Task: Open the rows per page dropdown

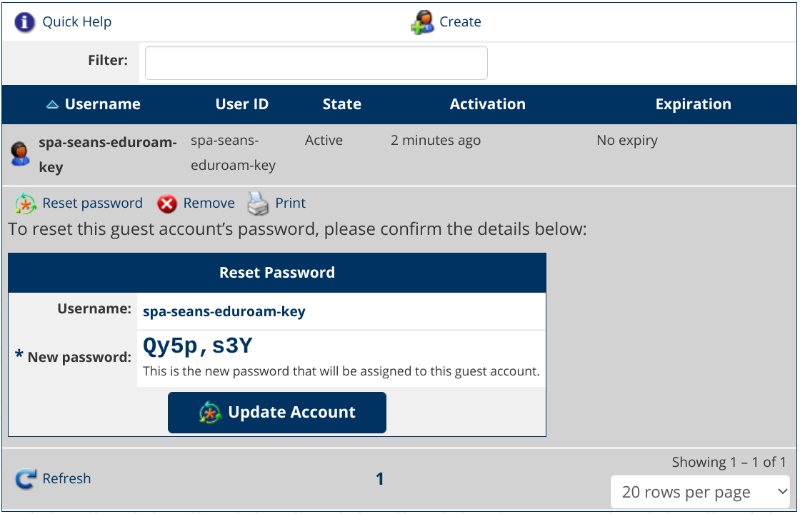Action: [701, 492]
